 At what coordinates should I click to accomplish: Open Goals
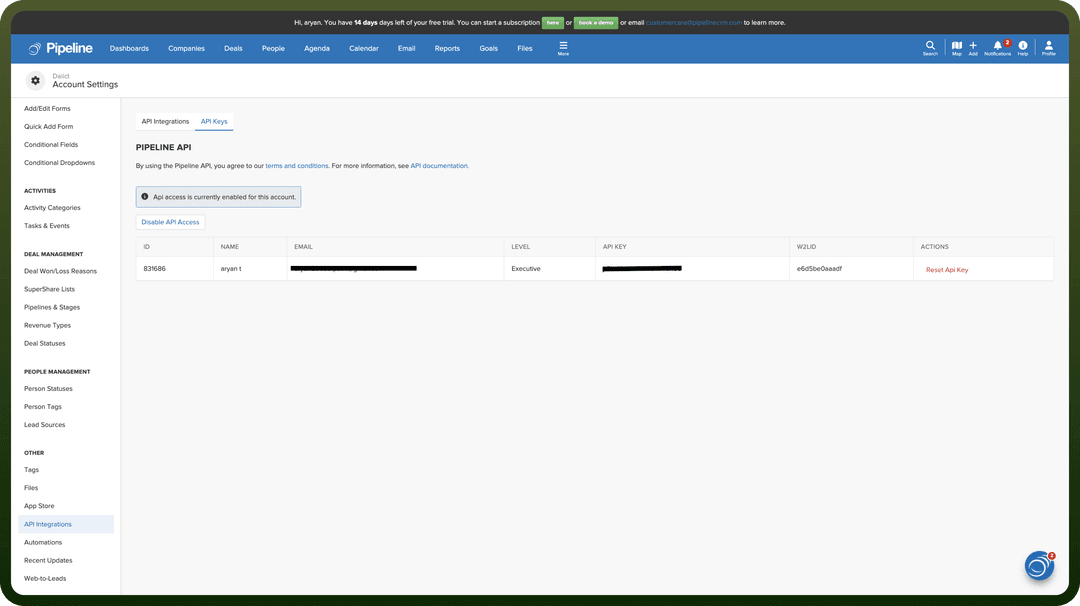(x=488, y=48)
